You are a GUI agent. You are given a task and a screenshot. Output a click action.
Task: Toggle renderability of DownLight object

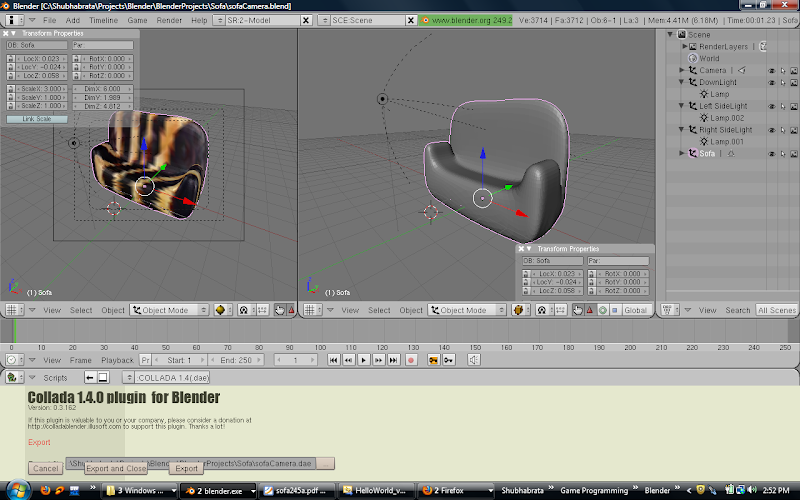point(792,83)
